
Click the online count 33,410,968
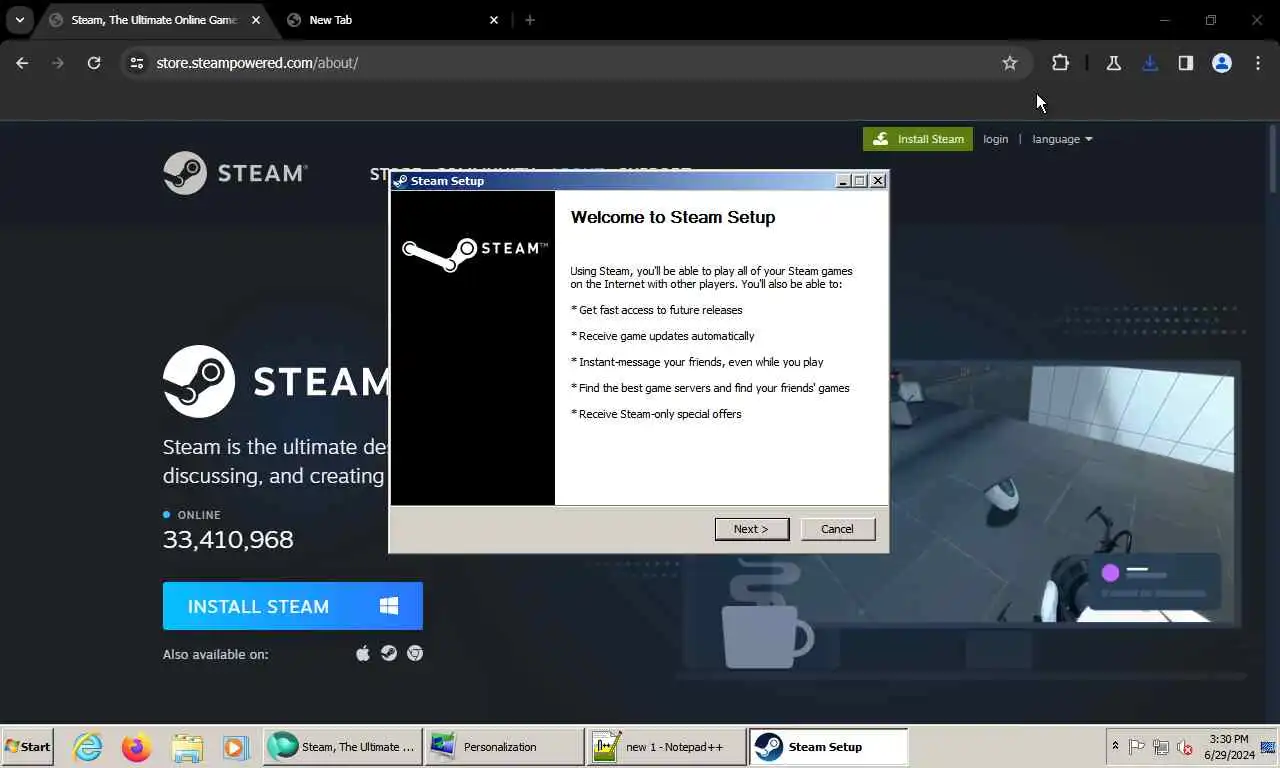point(228,540)
